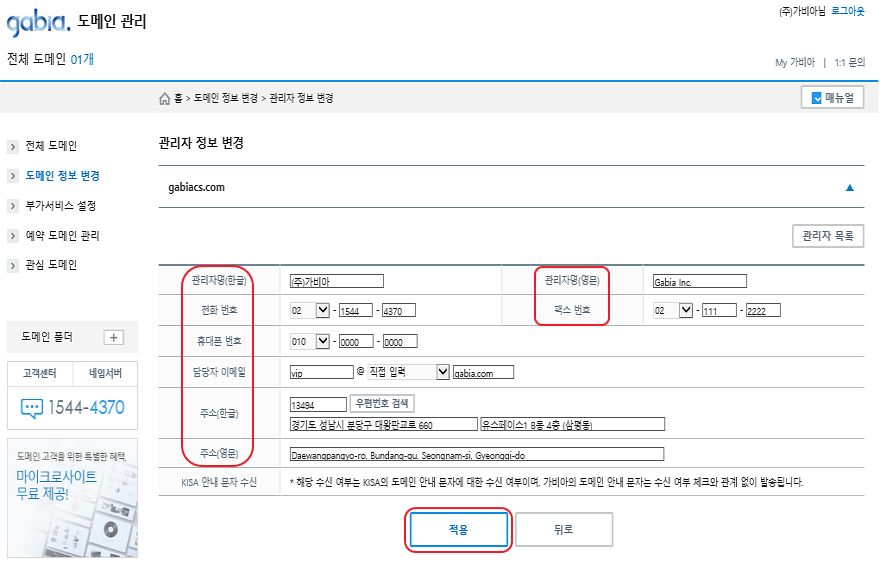
Task: Click detailed address field 유스페이스1
Action: click(x=572, y=424)
